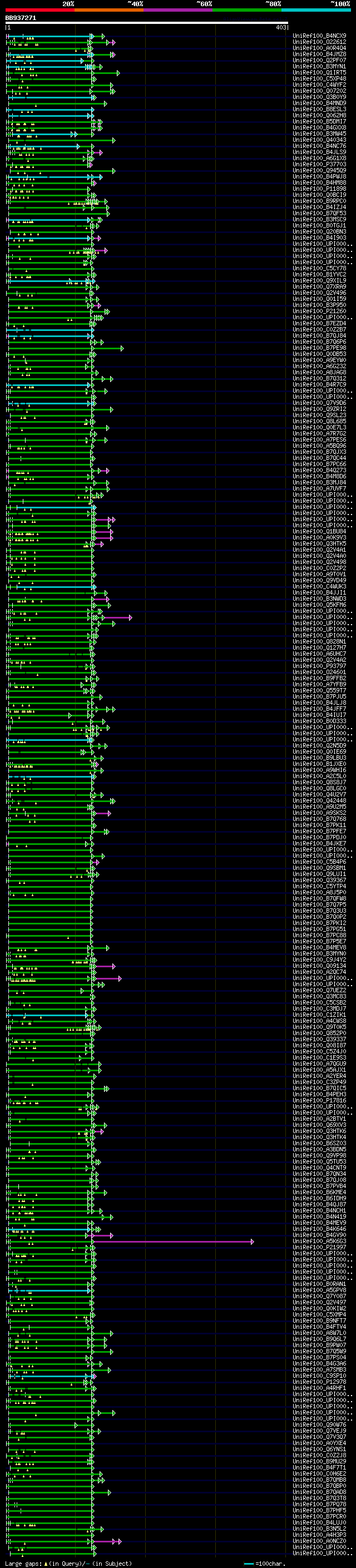Viewport: 356px width, 1568px height.
Task: Open hit UniRef100_A0R4Q4
Action: click(319, 48)
